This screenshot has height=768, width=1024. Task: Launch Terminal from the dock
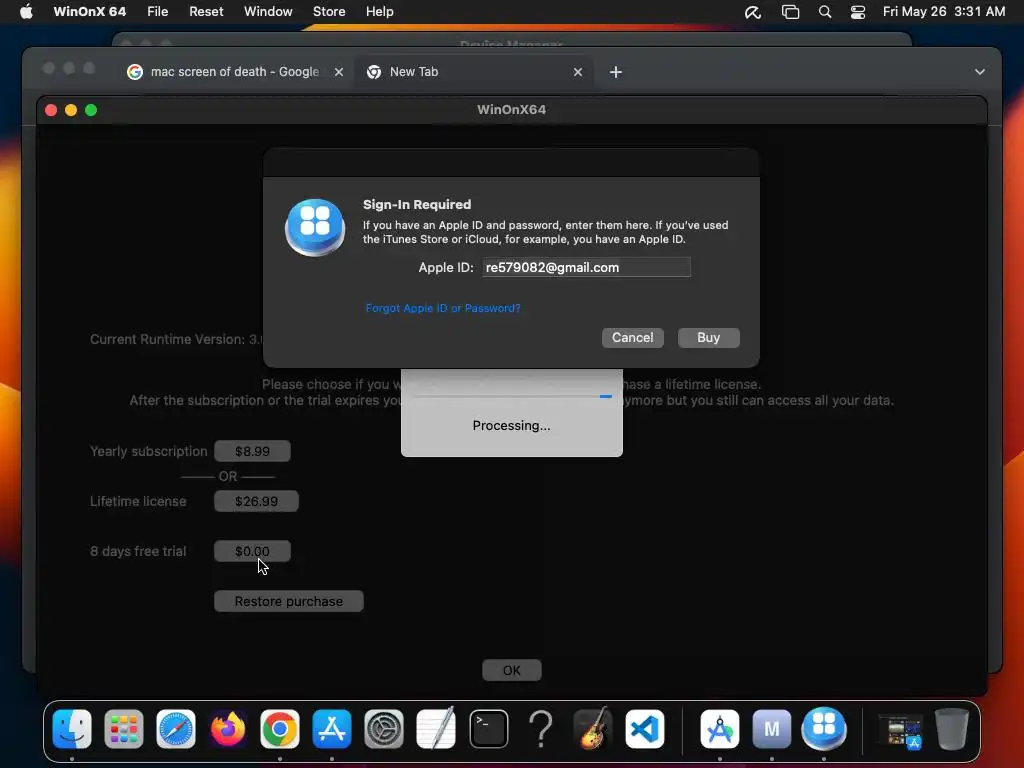click(x=488, y=728)
